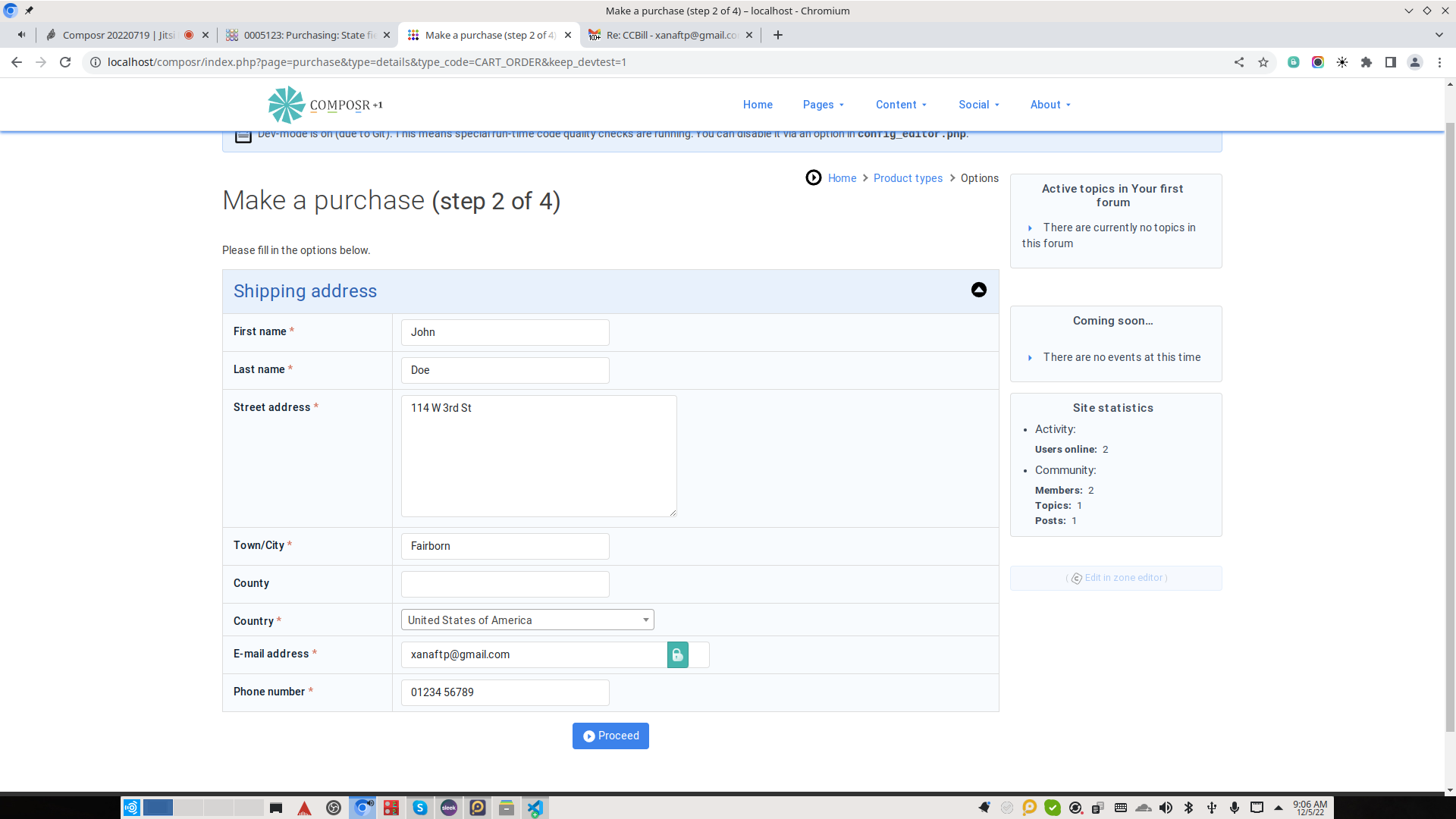
Task: Follow the Product types breadcrumb link
Action: [907, 178]
